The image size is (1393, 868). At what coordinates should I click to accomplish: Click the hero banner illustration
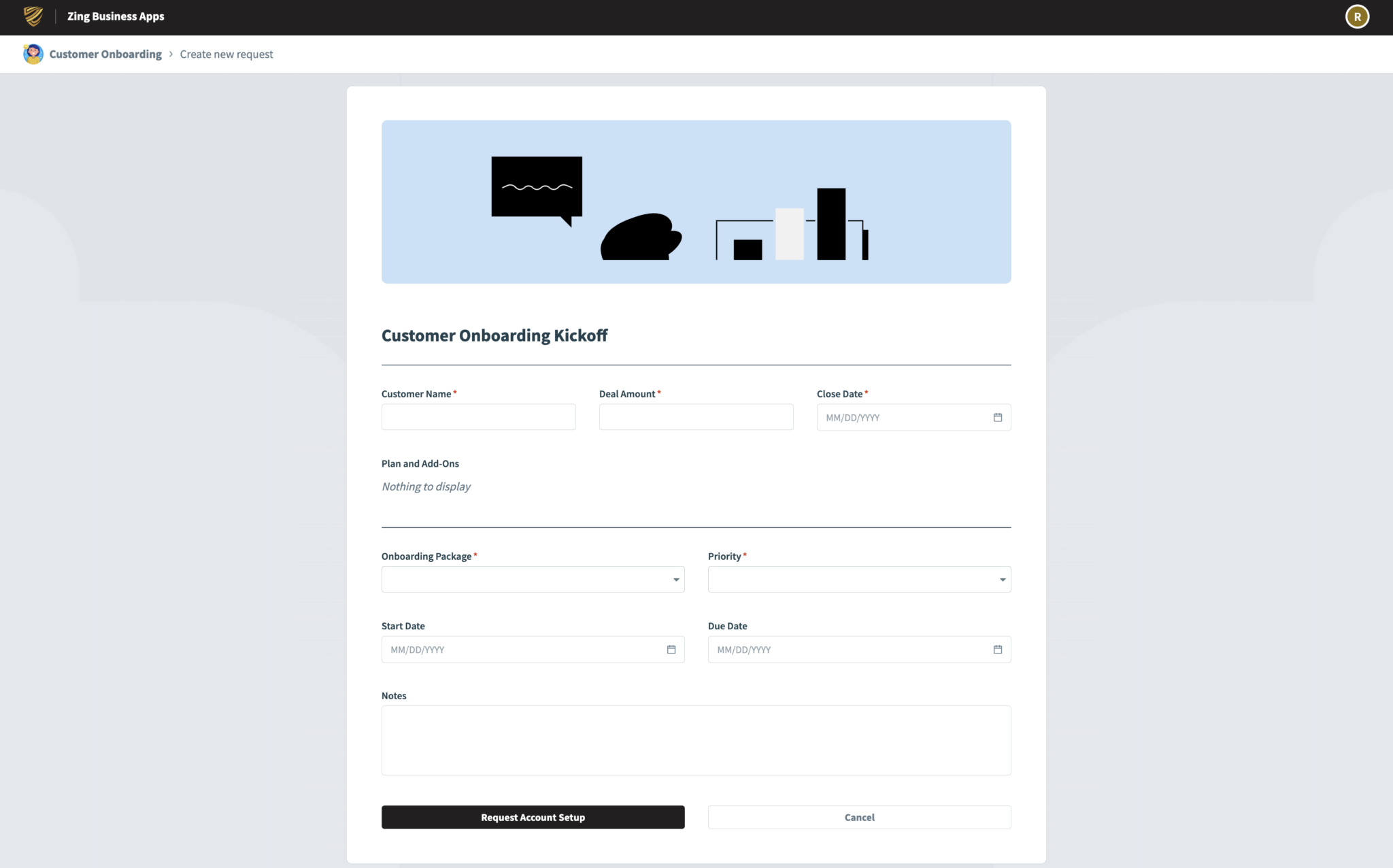tap(696, 202)
